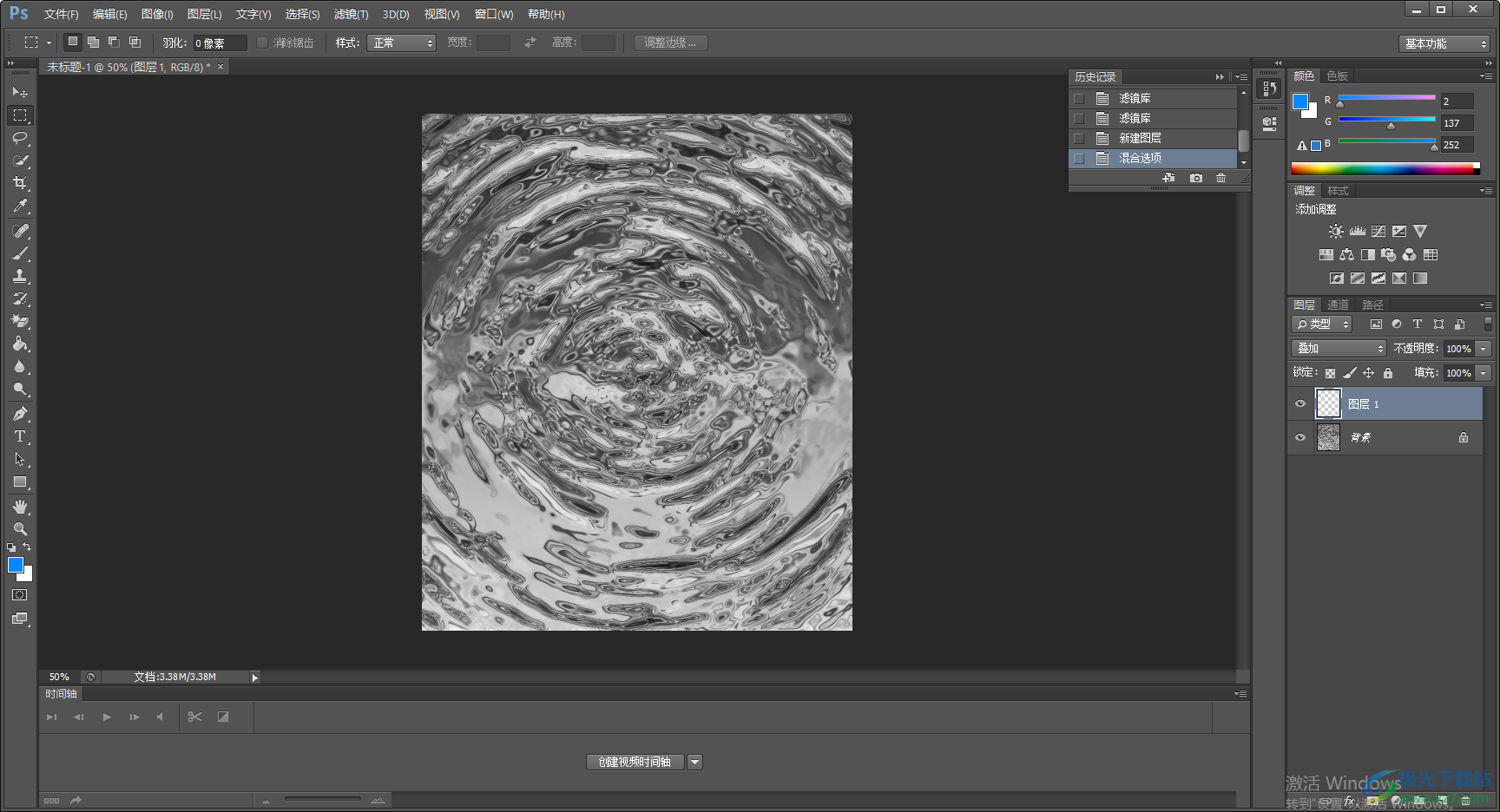Select the Crop tool
Image resolution: width=1500 pixels, height=812 pixels.
point(20,183)
